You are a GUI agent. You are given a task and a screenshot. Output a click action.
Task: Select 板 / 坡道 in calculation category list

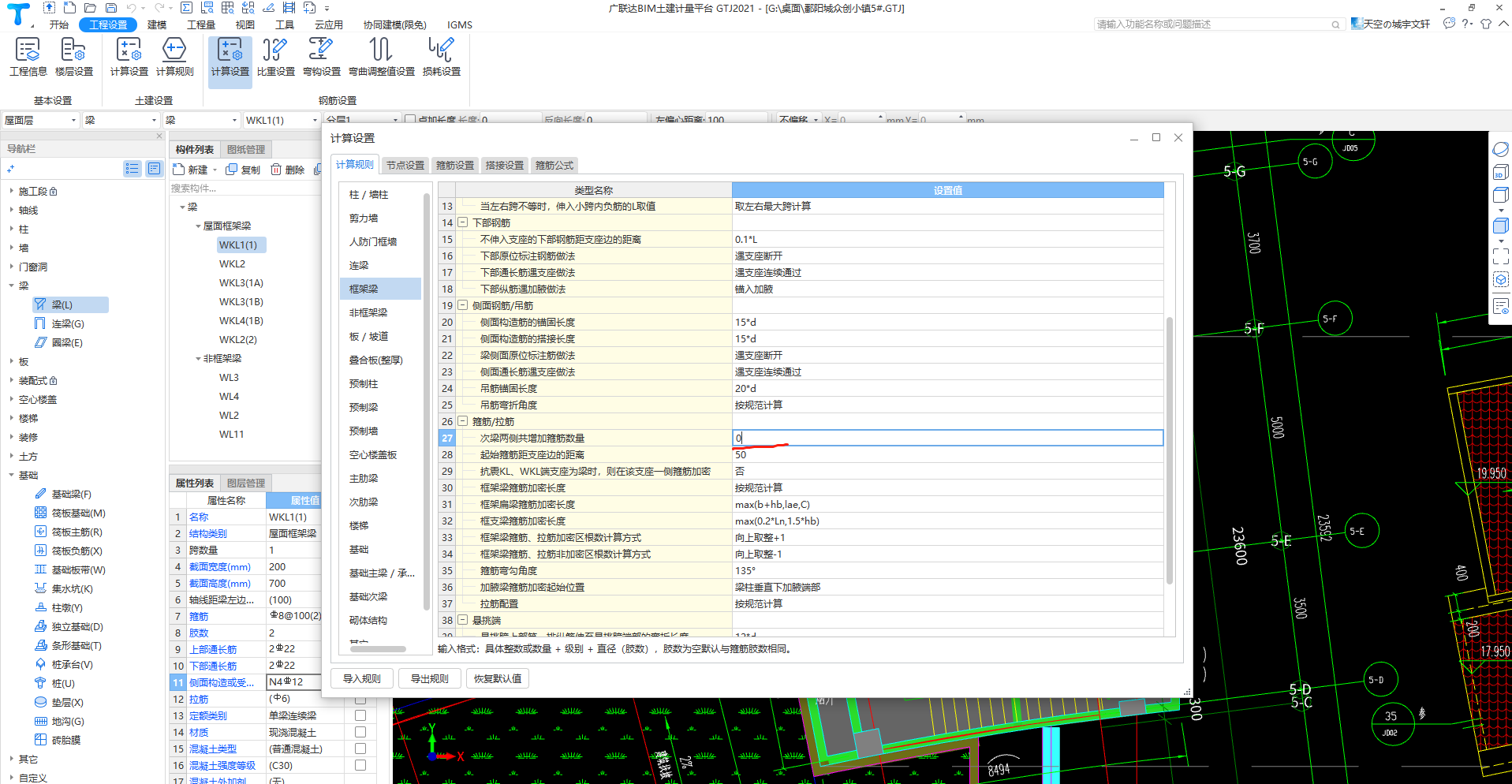click(x=380, y=336)
